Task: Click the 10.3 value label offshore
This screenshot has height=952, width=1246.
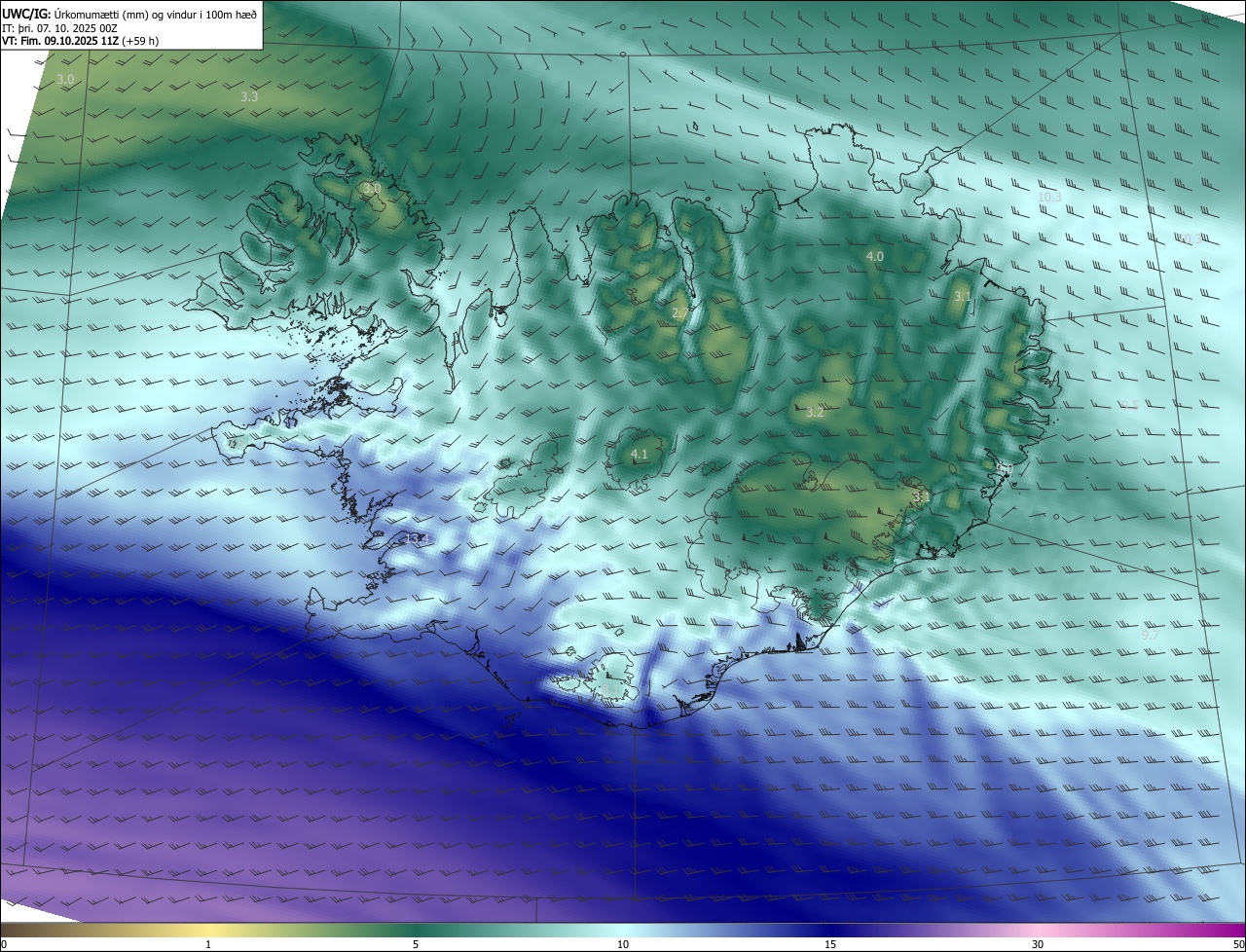Action: pos(1049,197)
